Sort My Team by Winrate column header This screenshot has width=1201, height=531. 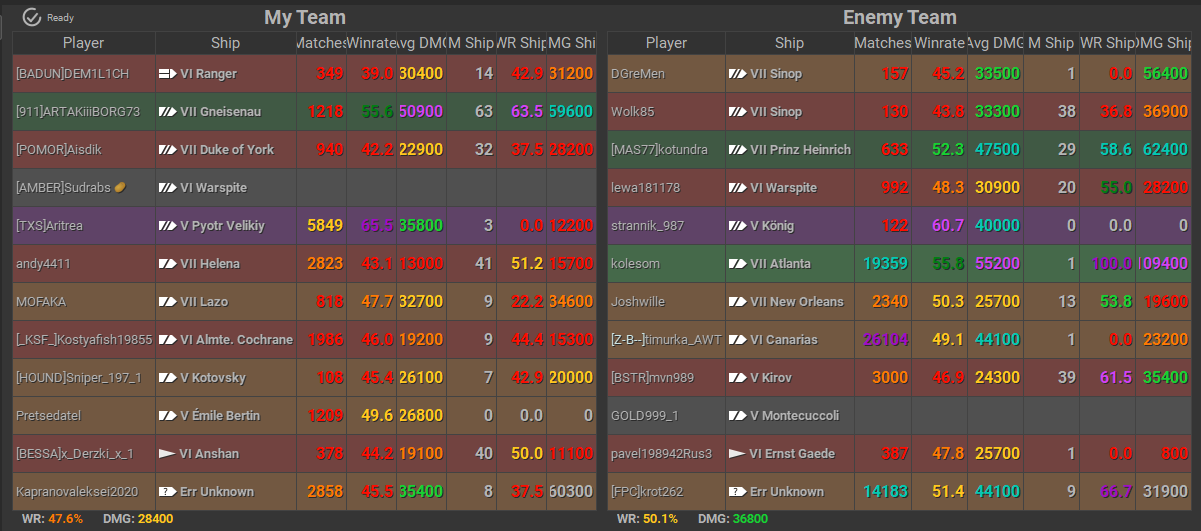pos(371,43)
